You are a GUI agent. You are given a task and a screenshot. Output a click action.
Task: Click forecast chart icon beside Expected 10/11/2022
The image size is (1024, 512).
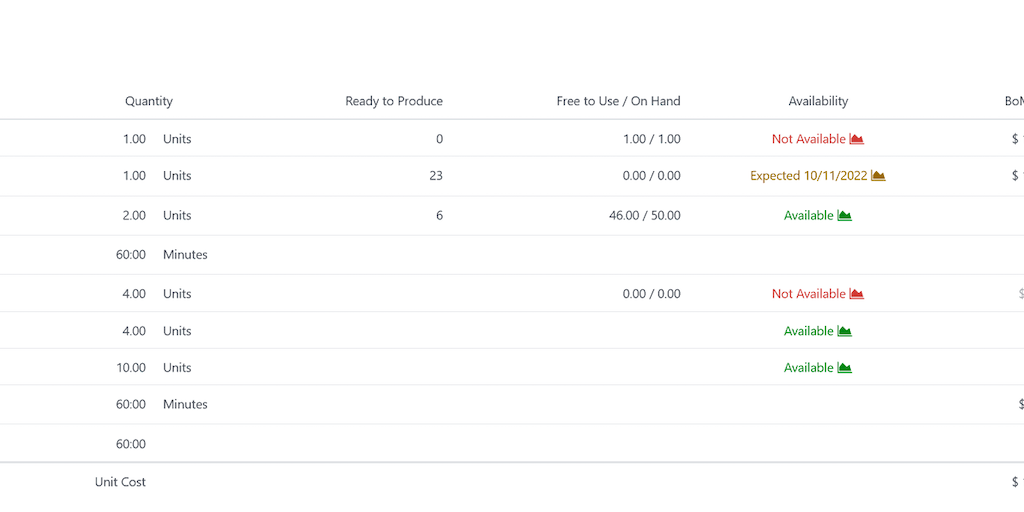[878, 176]
